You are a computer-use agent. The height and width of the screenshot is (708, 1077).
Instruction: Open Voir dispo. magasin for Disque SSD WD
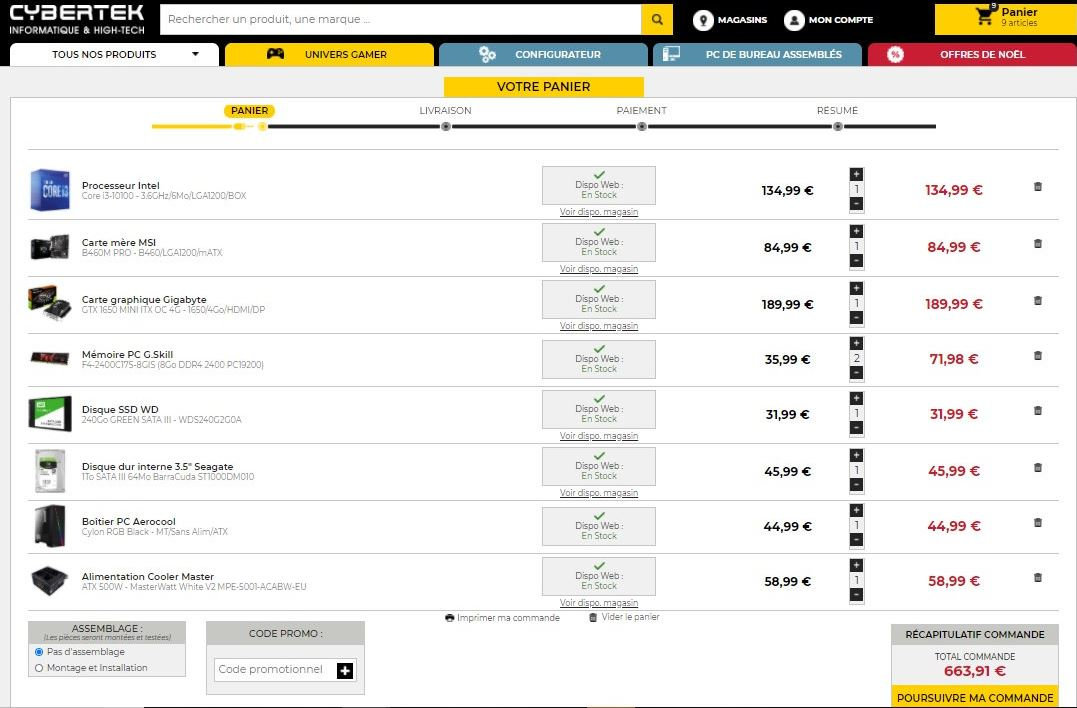[x=599, y=435]
